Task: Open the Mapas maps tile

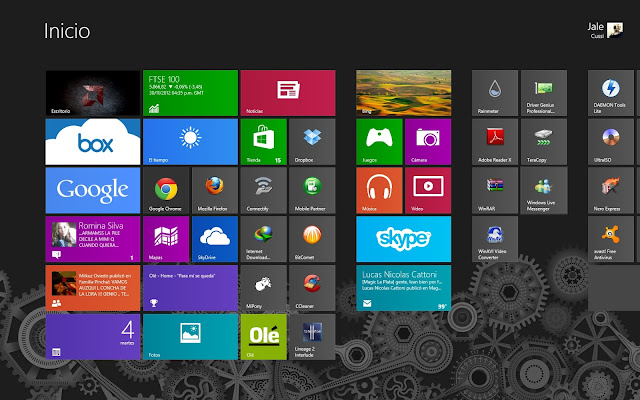Action: (166, 239)
